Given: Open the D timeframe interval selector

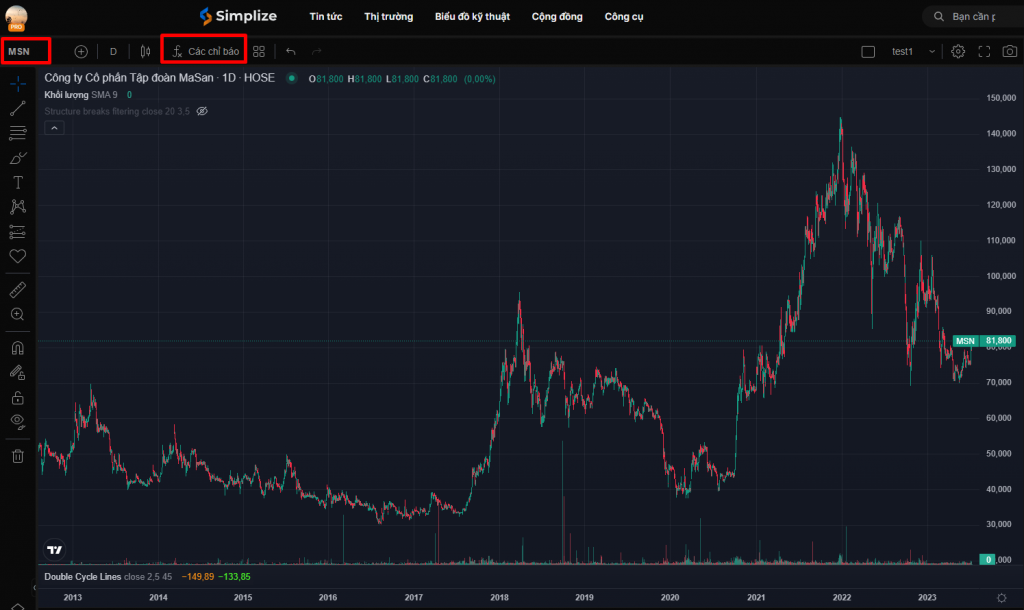Looking at the screenshot, I should [x=113, y=51].
